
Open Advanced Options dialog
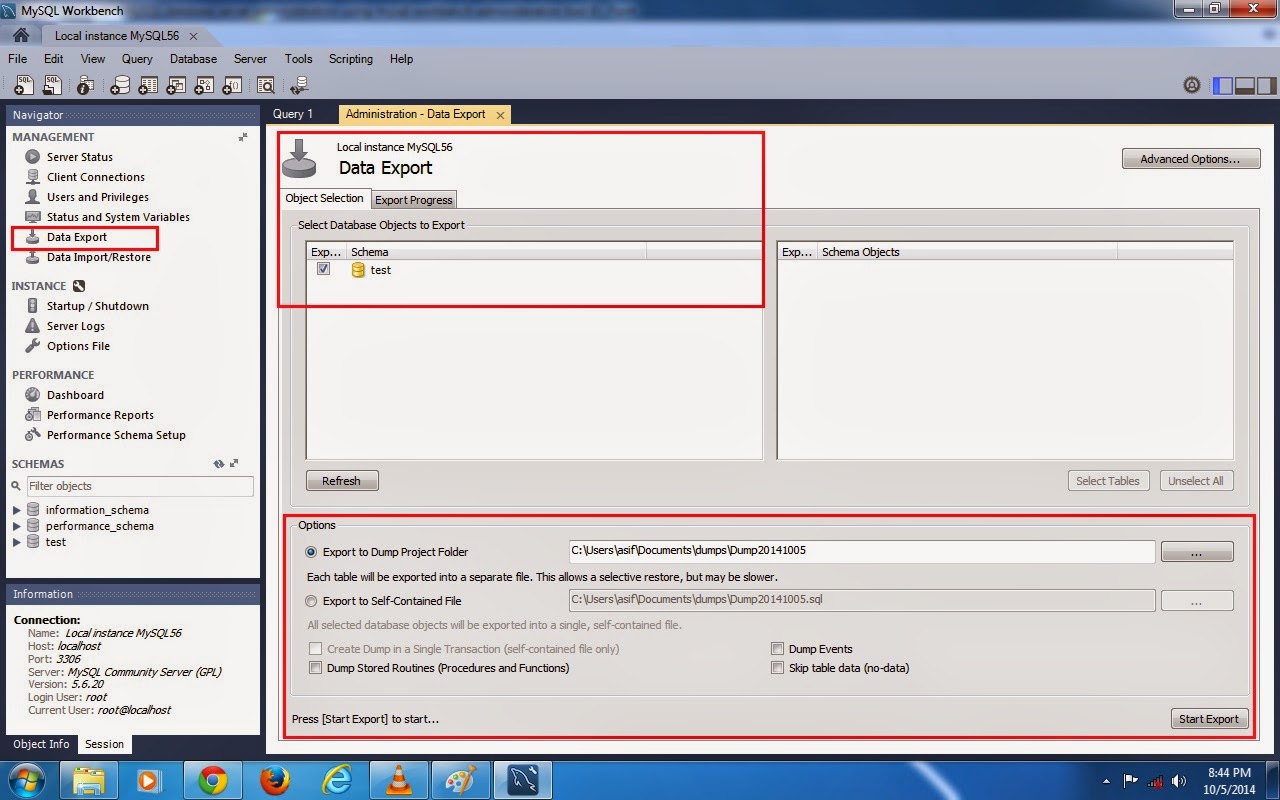pyautogui.click(x=1191, y=159)
